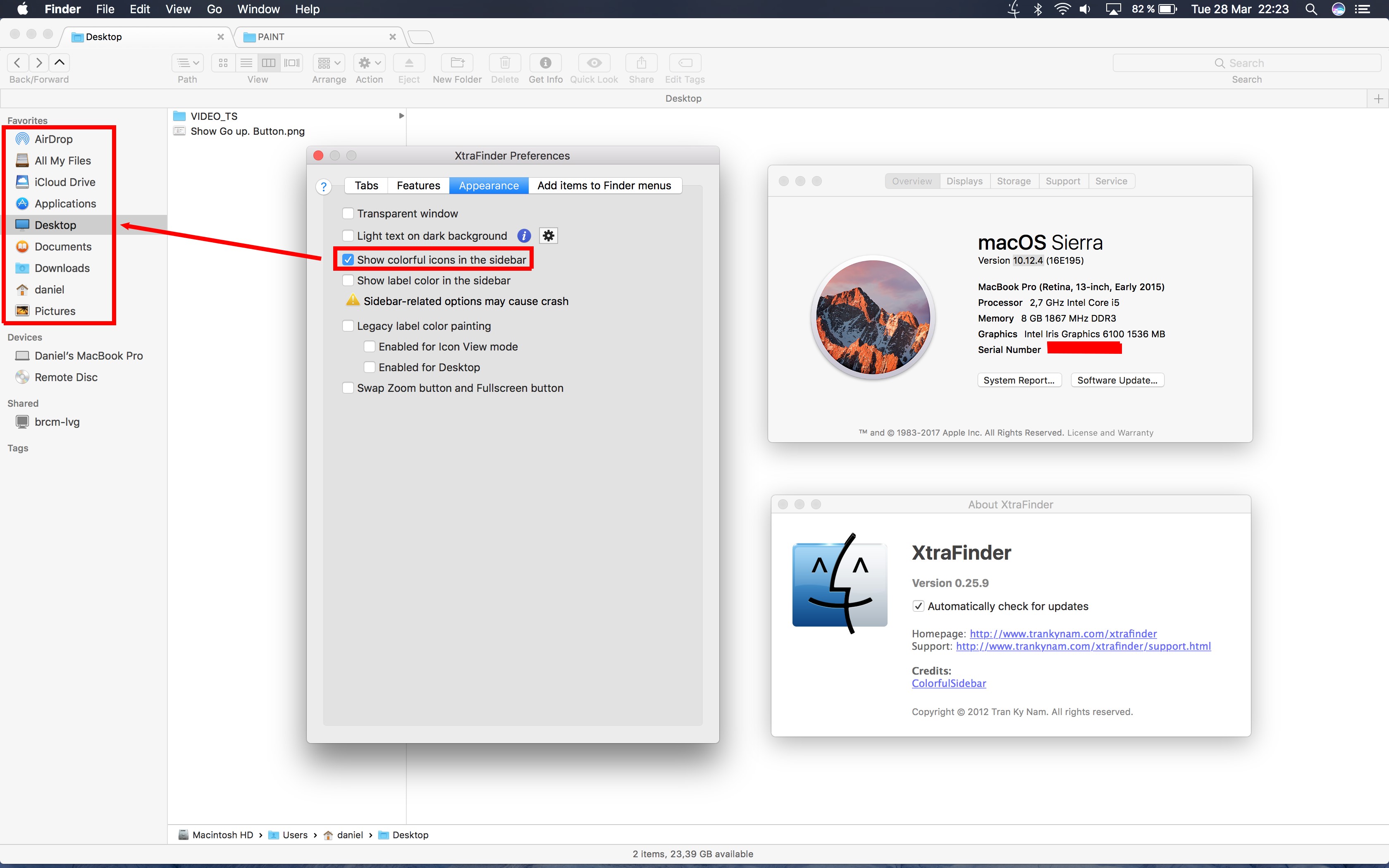1389x868 pixels.
Task: Open Edit Tags from the toolbar
Action: [x=685, y=62]
